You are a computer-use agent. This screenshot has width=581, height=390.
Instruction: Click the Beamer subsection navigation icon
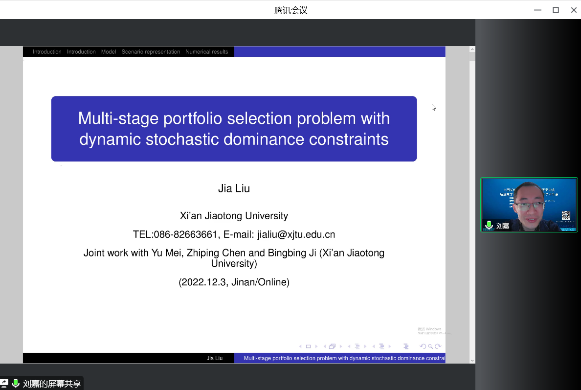coord(357,347)
